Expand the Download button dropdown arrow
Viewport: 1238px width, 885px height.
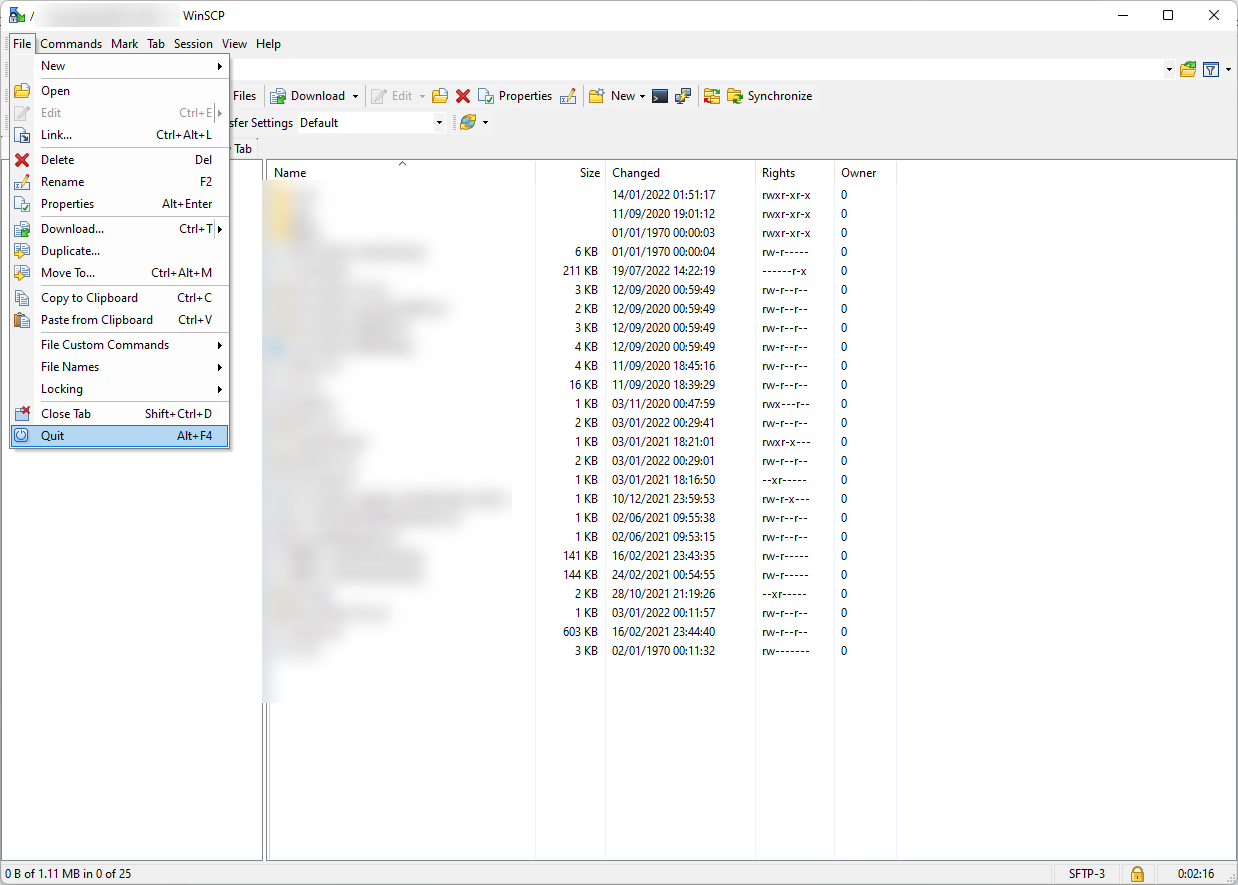355,96
